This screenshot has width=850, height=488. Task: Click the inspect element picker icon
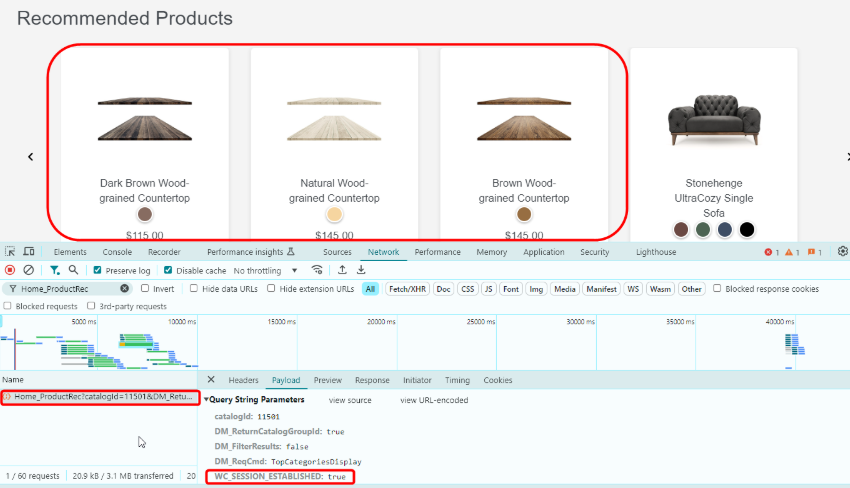pos(10,252)
